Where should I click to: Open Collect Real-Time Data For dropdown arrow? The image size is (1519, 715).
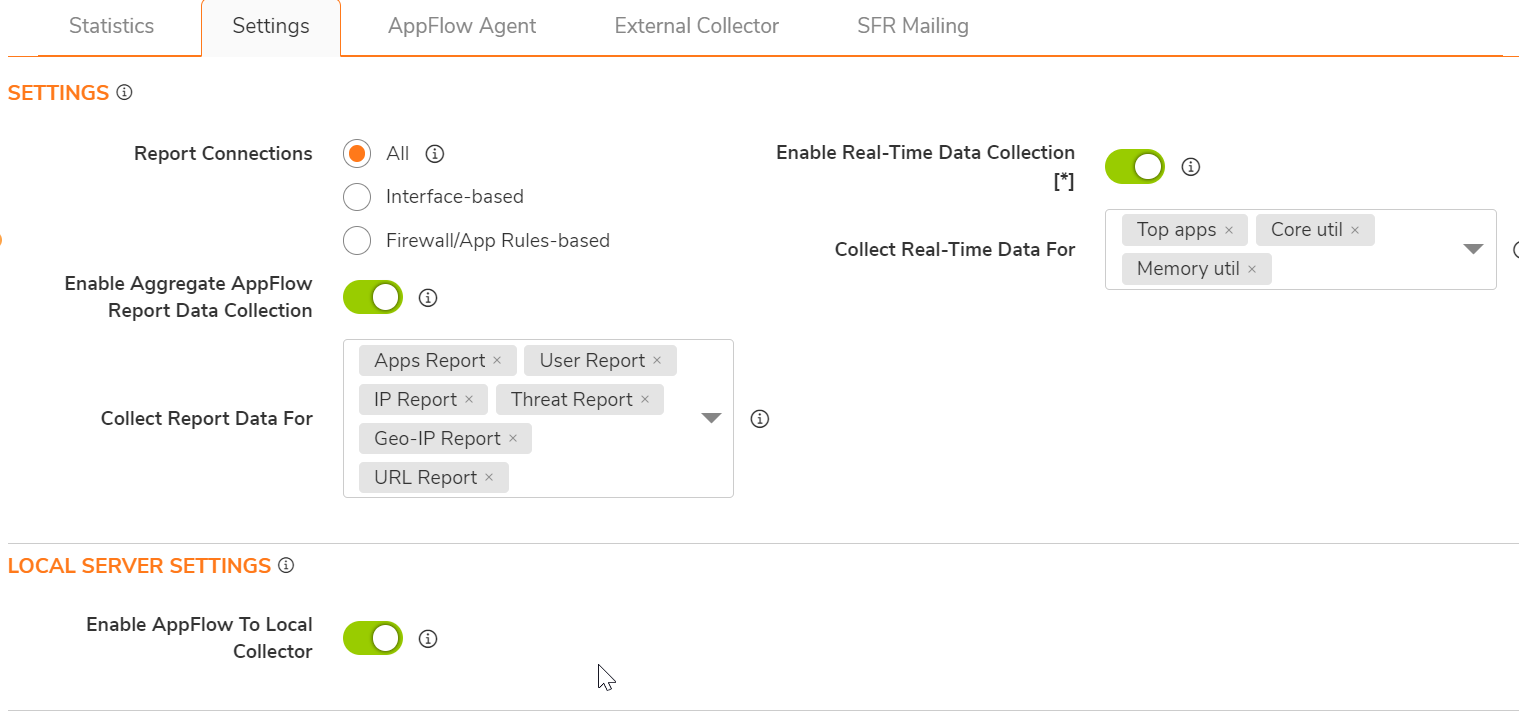click(x=1473, y=249)
